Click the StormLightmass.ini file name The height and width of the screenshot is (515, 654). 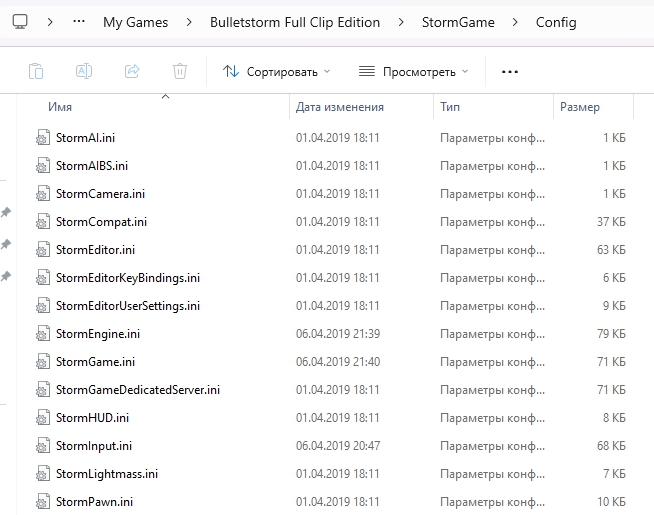[107, 473]
